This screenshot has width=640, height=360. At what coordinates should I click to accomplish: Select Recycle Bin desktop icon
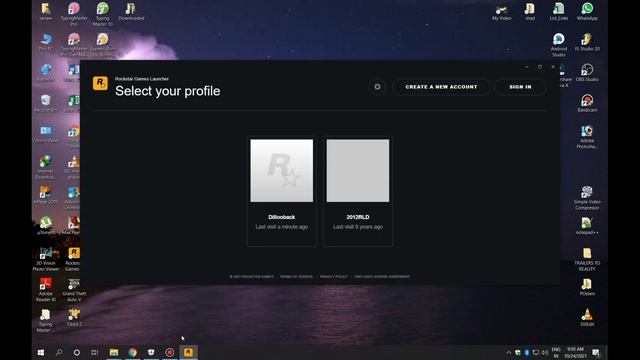coord(46,103)
